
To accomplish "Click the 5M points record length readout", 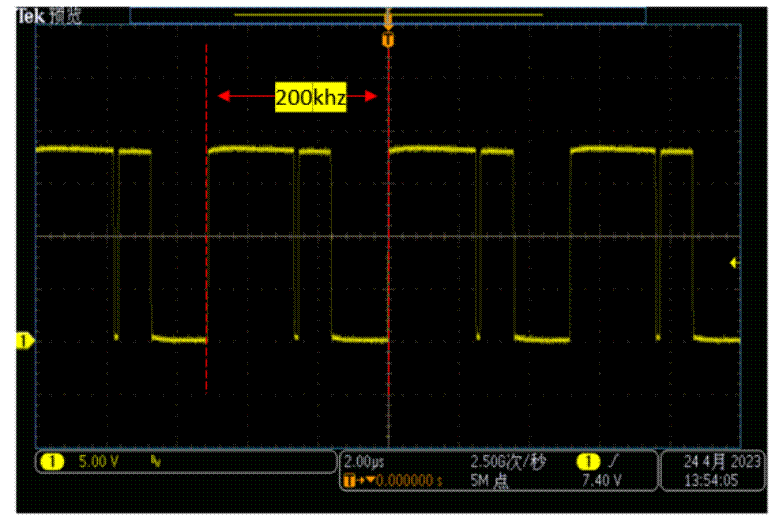I will 490,481.
